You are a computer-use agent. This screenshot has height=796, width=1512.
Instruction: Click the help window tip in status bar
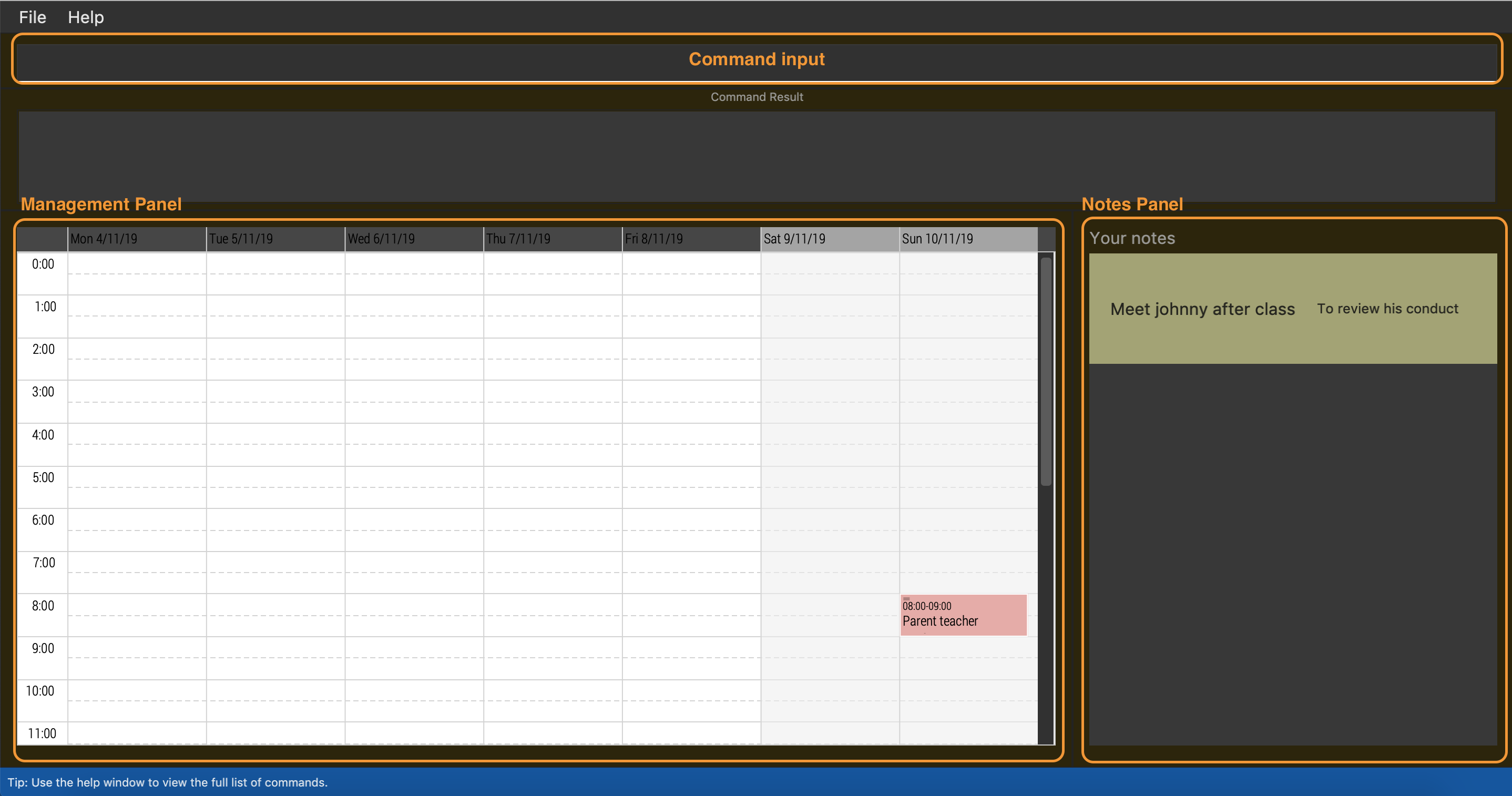point(167,782)
